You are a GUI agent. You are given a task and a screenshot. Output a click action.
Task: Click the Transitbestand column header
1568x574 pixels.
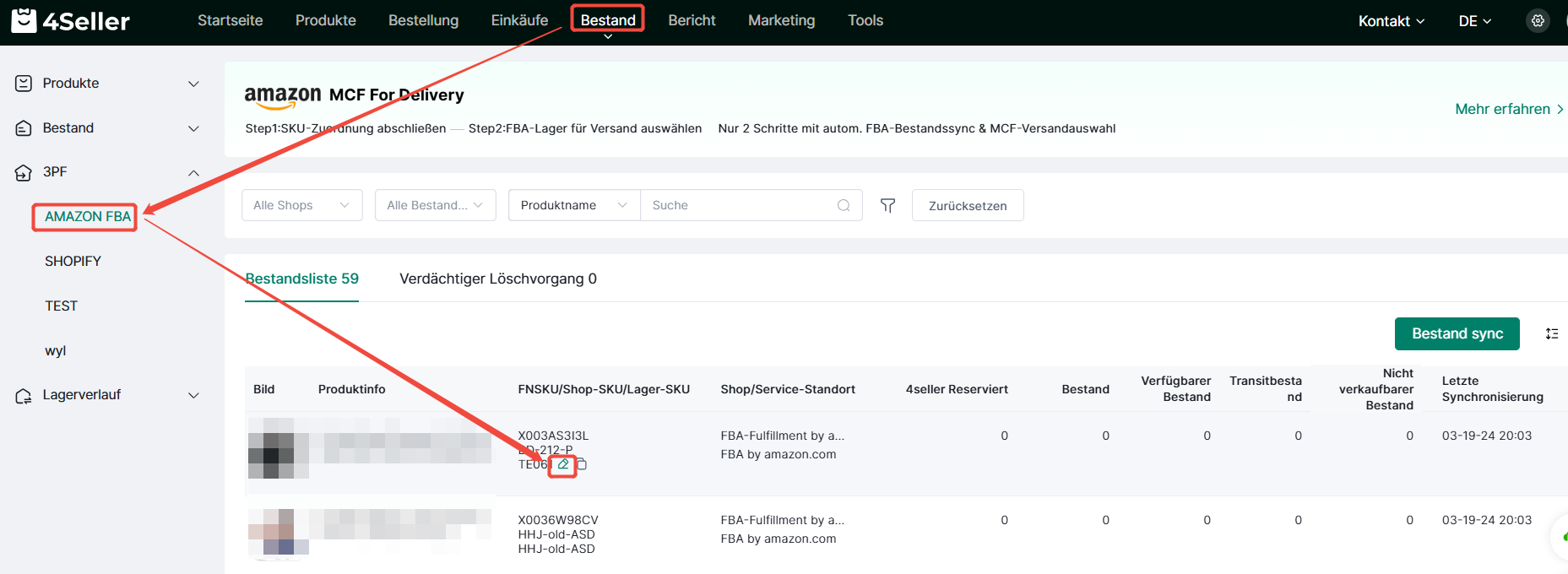[x=1265, y=389]
